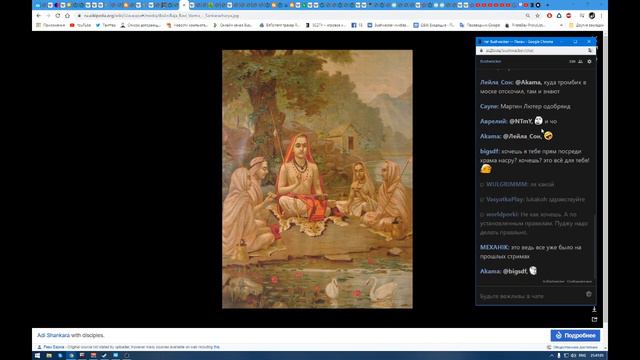Bookmark this page with star icon
Viewport: 640px width, 360px height.
(538, 16)
